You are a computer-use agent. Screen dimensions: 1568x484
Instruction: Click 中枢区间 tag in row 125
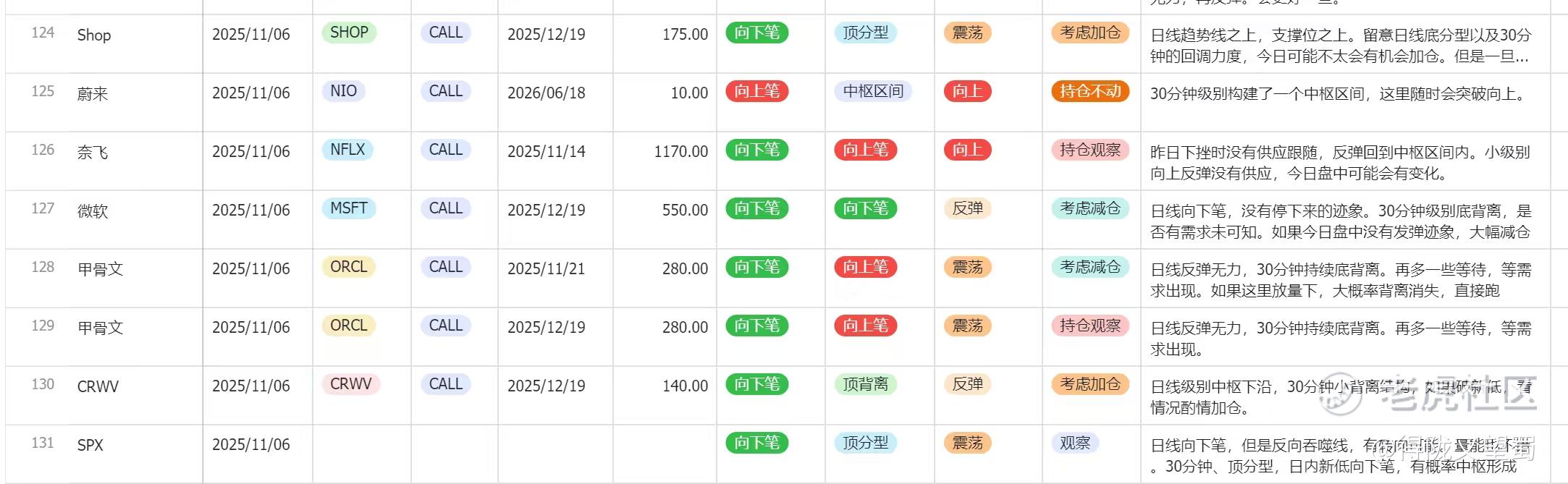(874, 91)
